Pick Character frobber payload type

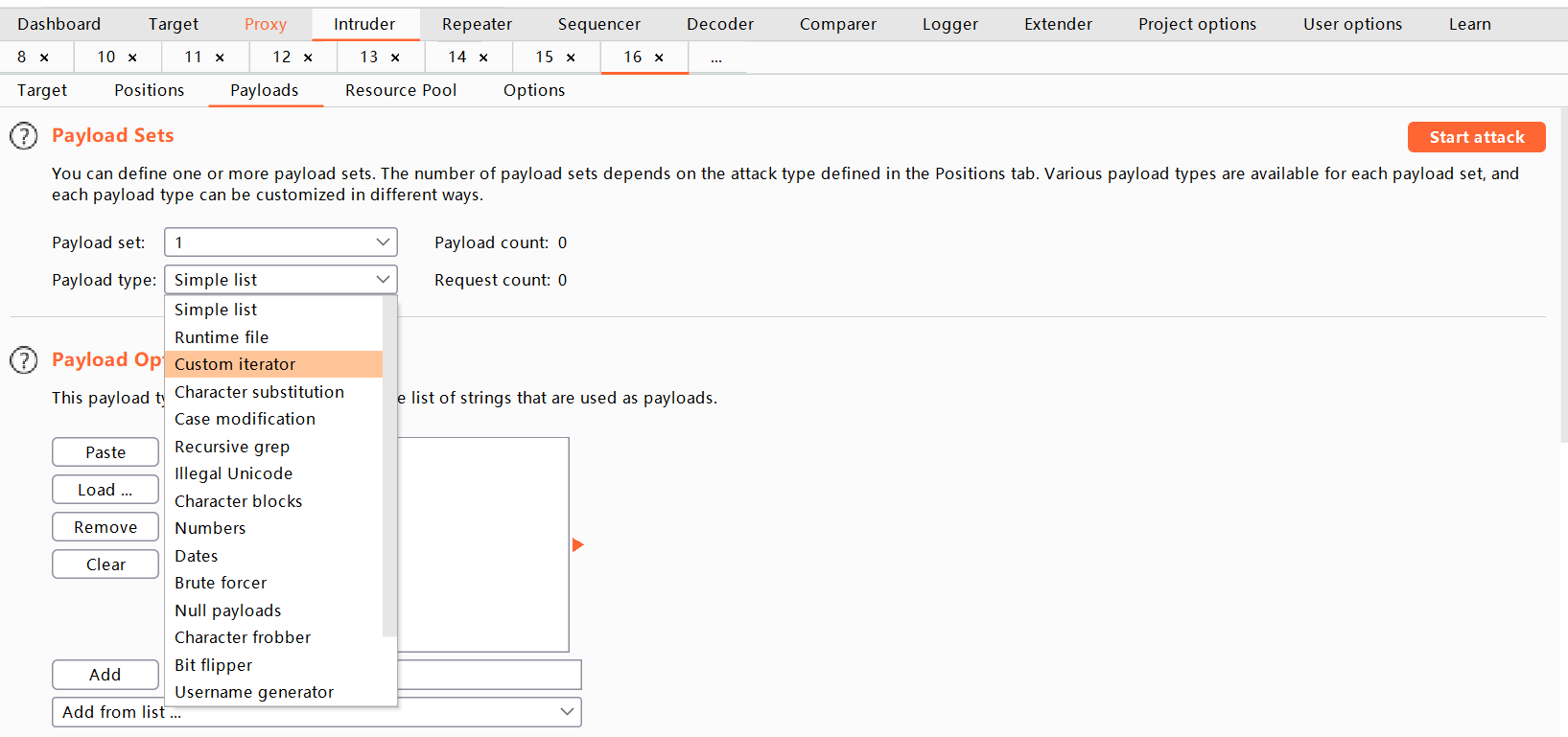pos(273,637)
